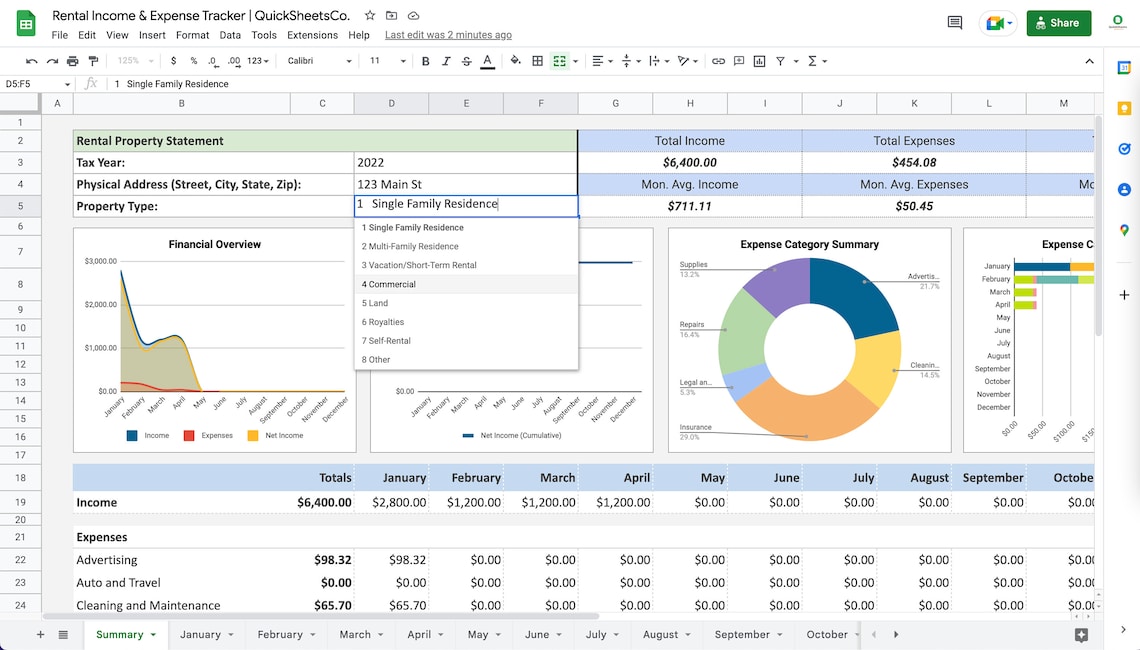Choose '7 Self-Rental' in the dropdown list
This screenshot has width=1140, height=650.
[387, 340]
